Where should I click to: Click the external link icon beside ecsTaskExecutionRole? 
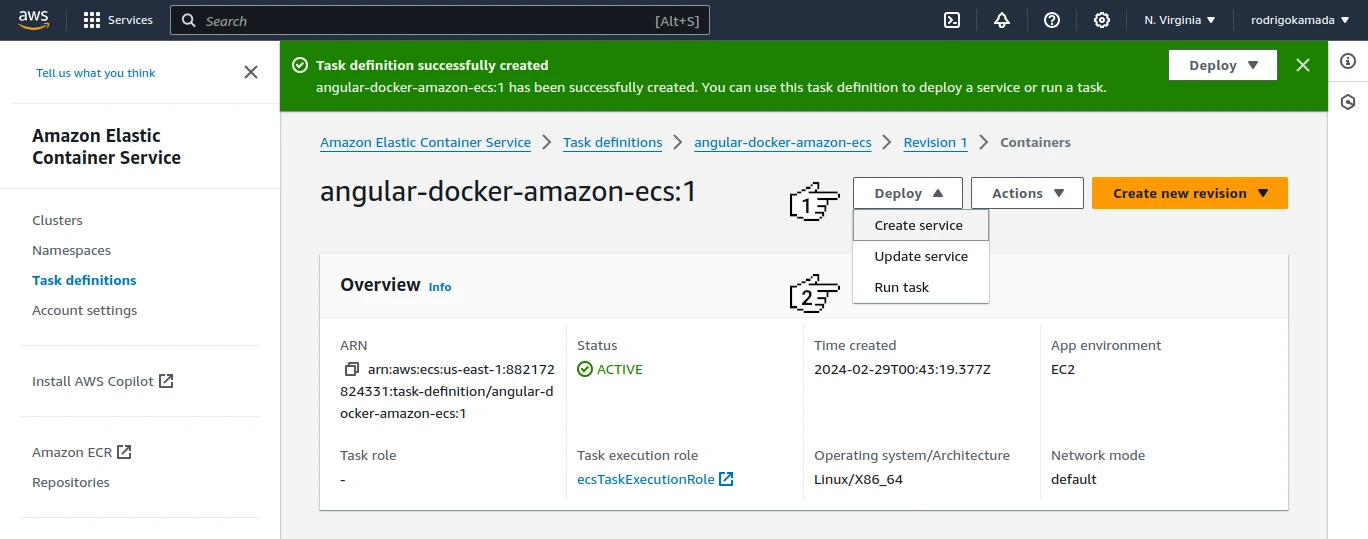[x=727, y=479]
